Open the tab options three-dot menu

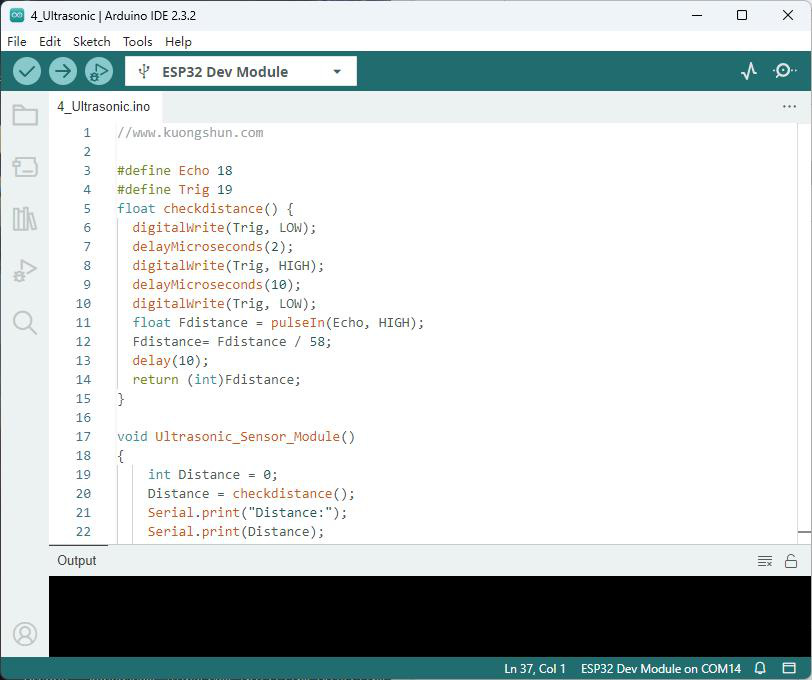point(789,106)
